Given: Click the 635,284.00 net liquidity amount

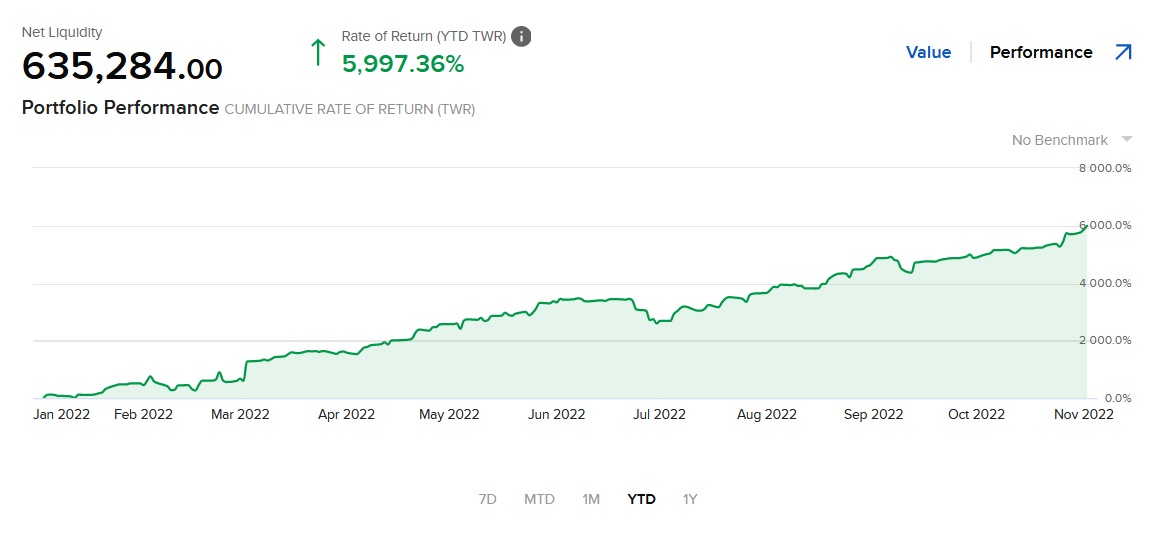Looking at the screenshot, I should pyautogui.click(x=122, y=68).
